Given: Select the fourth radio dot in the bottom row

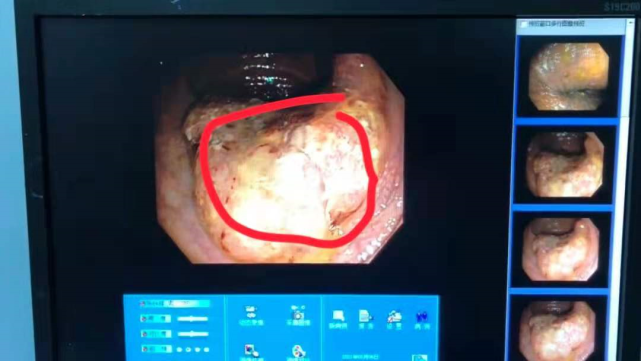Looking at the screenshot, I should coord(206,350).
